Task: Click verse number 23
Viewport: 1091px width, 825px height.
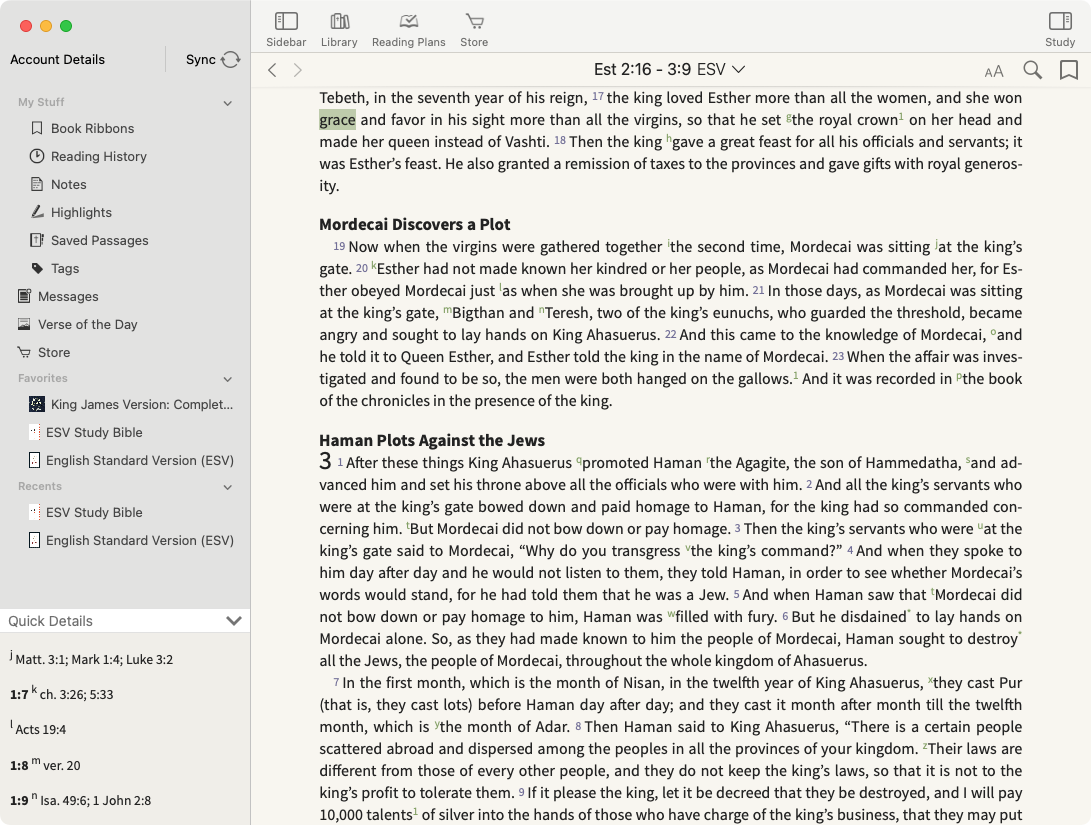Action: (x=838, y=356)
